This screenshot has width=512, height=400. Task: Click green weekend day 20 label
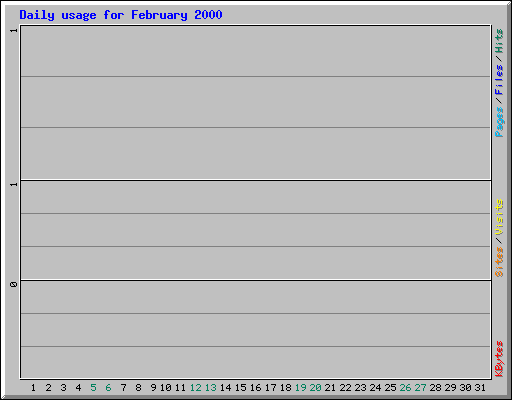point(315,388)
